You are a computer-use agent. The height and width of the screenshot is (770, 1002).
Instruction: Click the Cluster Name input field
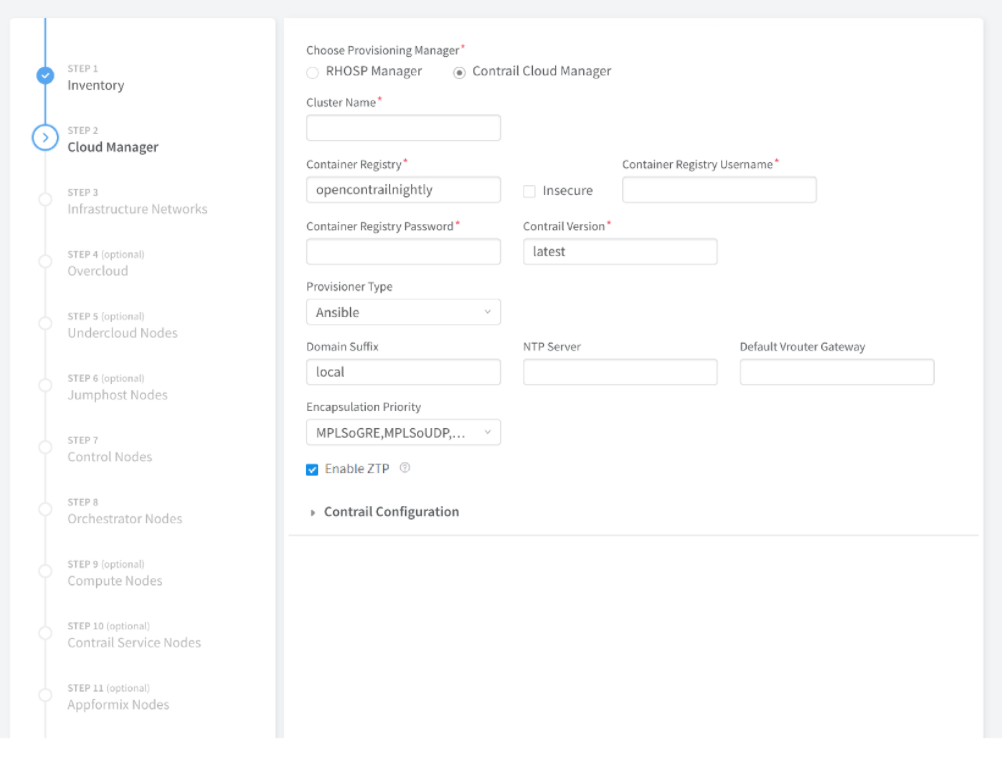coord(402,128)
